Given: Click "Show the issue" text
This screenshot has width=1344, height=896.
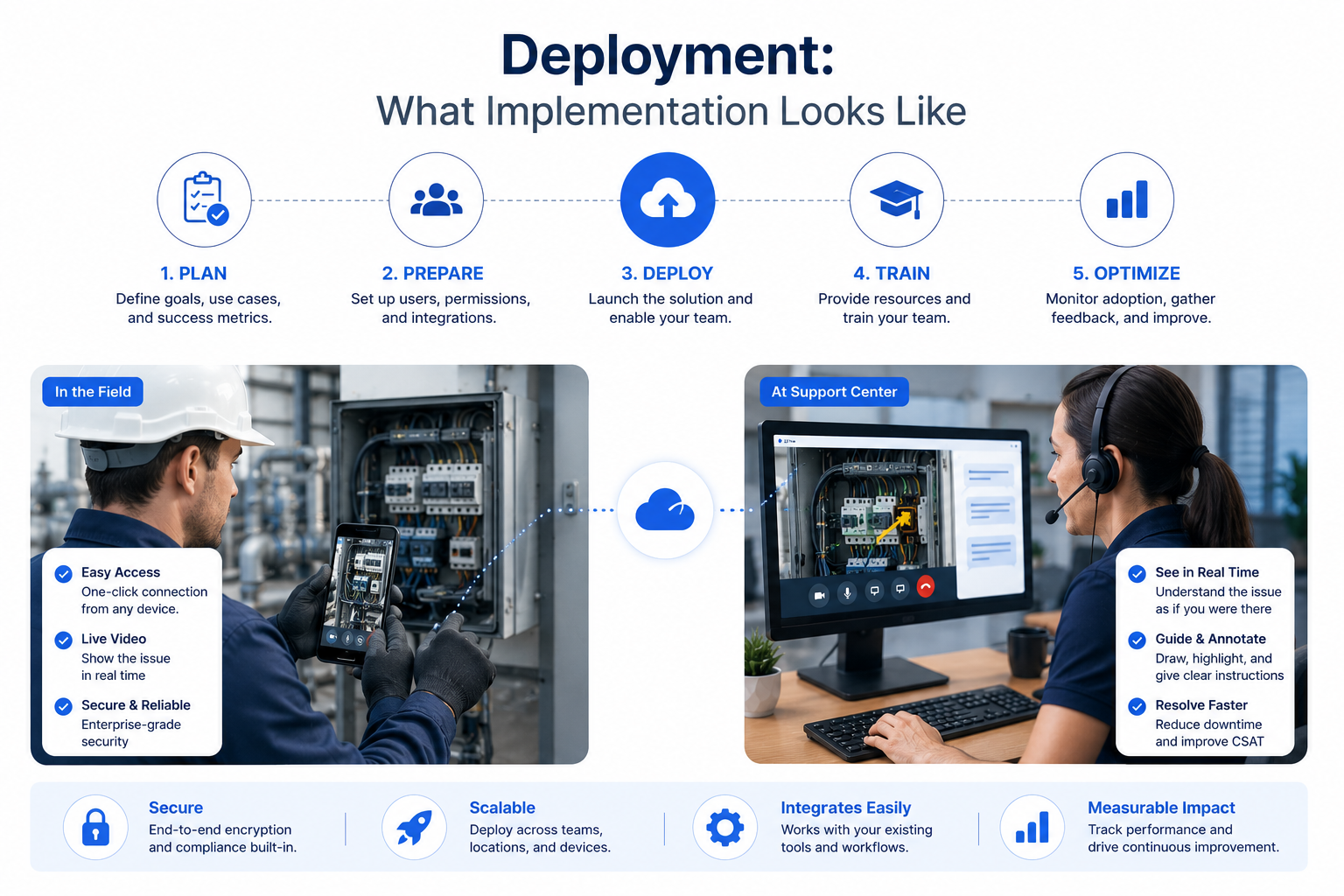Looking at the screenshot, I should (x=126, y=659).
